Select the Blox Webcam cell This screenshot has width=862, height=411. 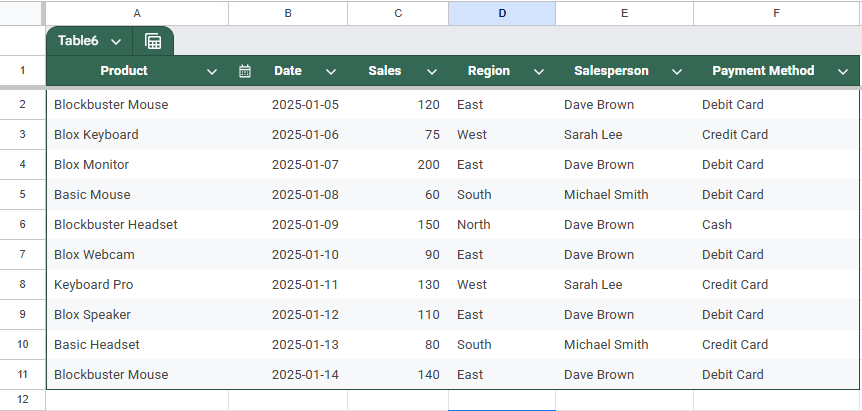(x=137, y=254)
